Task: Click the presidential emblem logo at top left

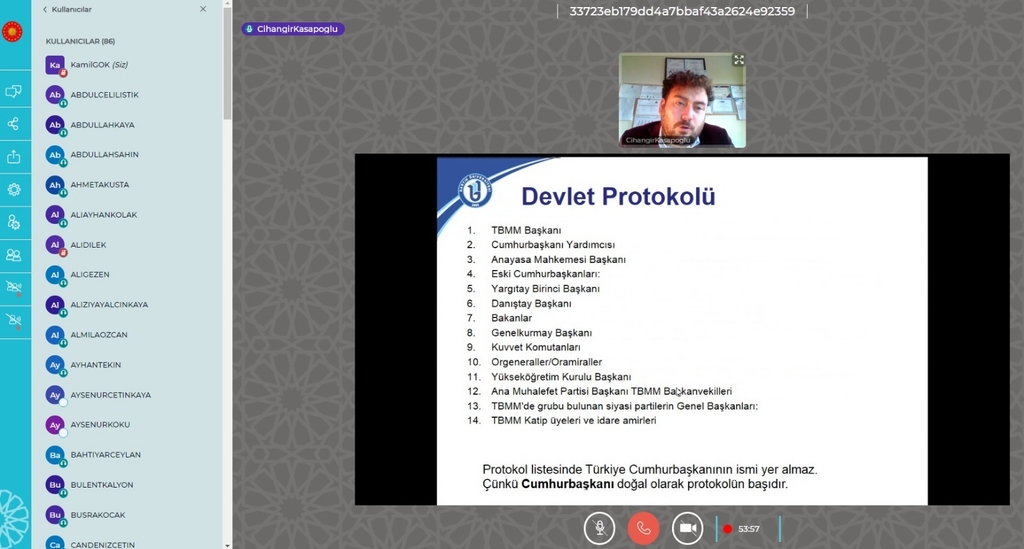Action: [14, 24]
